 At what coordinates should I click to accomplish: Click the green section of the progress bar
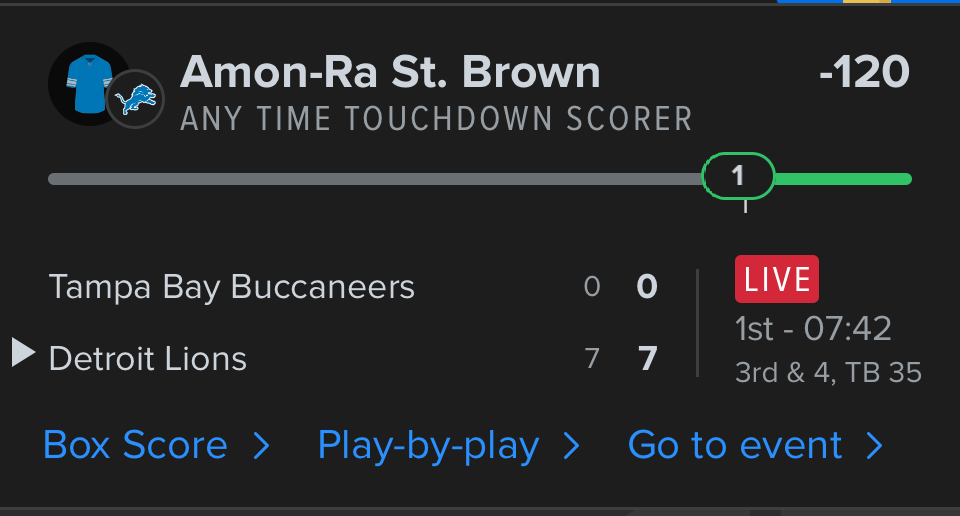(x=842, y=179)
